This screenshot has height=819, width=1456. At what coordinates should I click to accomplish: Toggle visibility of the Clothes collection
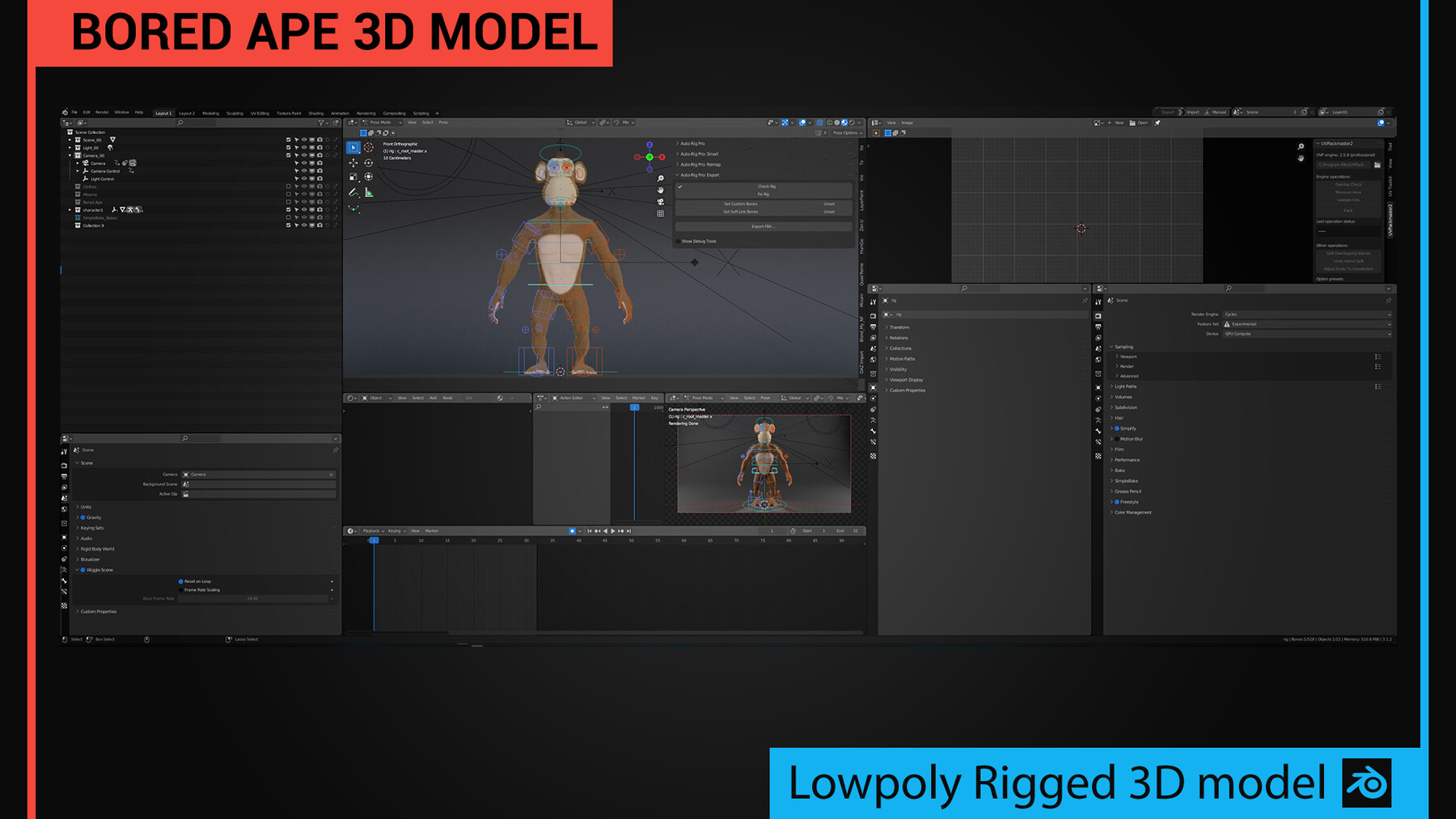tap(304, 187)
